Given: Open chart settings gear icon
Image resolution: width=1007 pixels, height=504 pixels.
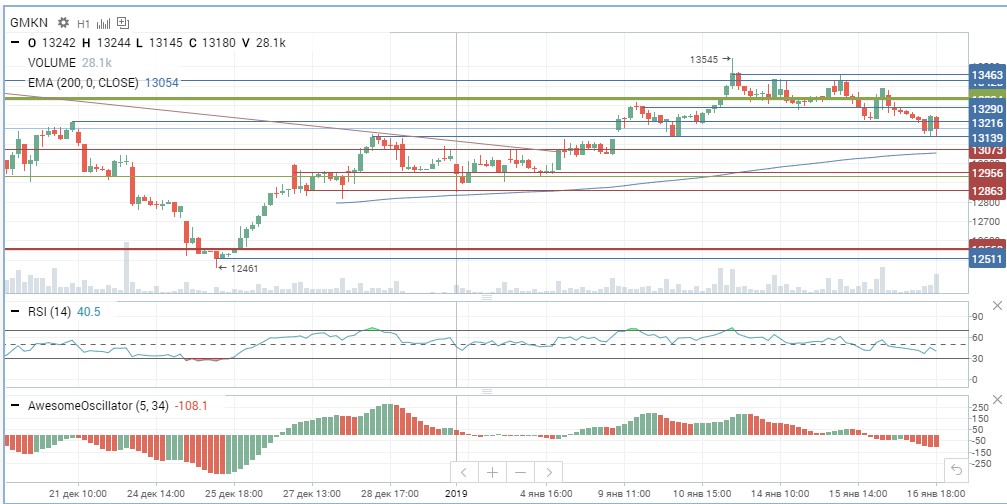Looking at the screenshot, I should (x=63, y=22).
